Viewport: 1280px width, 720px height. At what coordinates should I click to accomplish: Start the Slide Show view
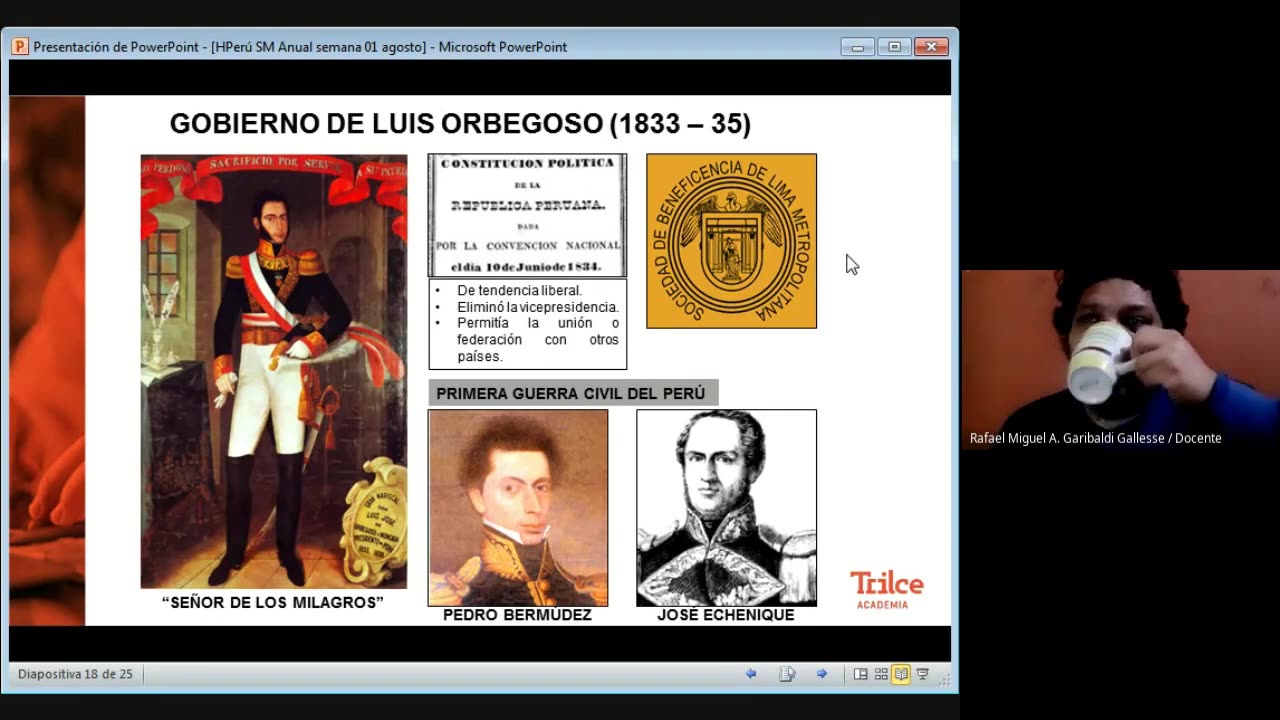click(x=923, y=674)
